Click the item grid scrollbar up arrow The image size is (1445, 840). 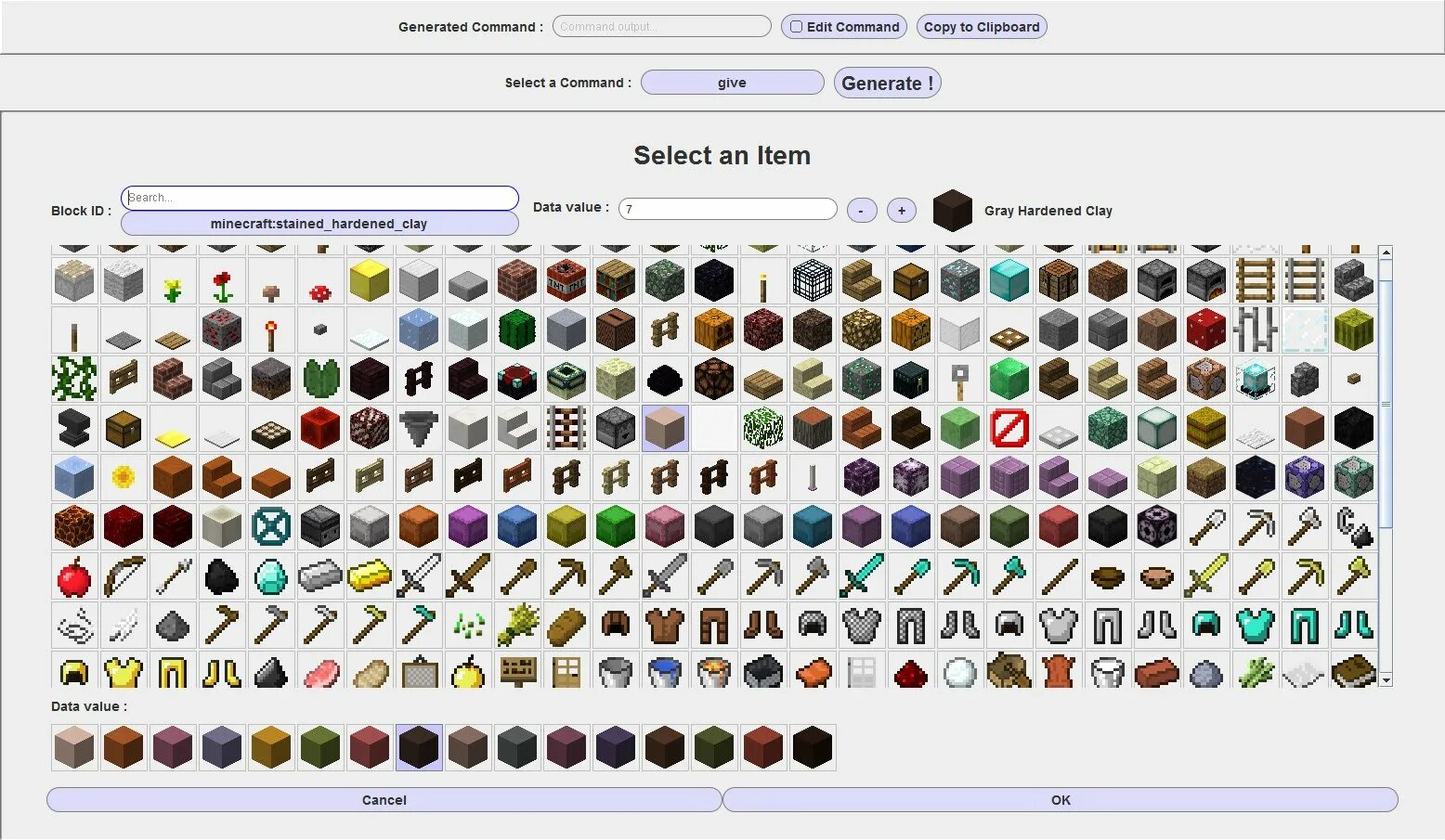[1386, 252]
